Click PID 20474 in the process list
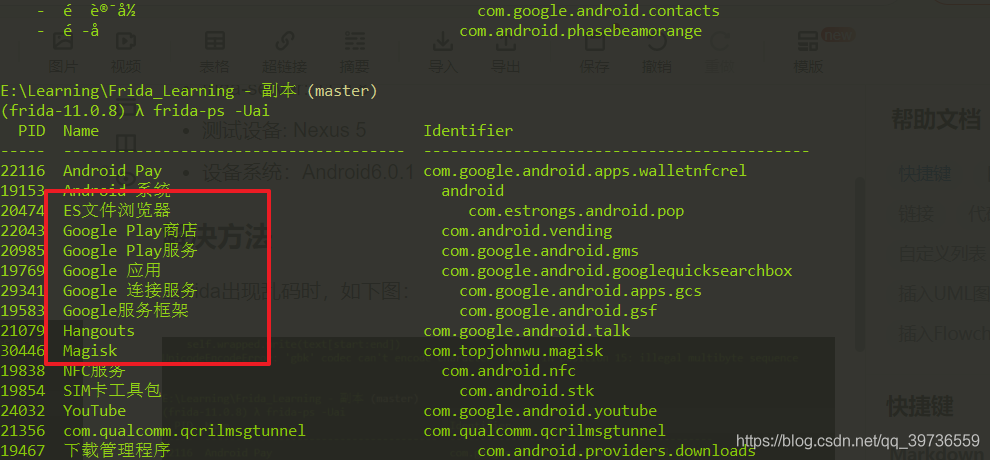The image size is (990, 460). pos(23,211)
